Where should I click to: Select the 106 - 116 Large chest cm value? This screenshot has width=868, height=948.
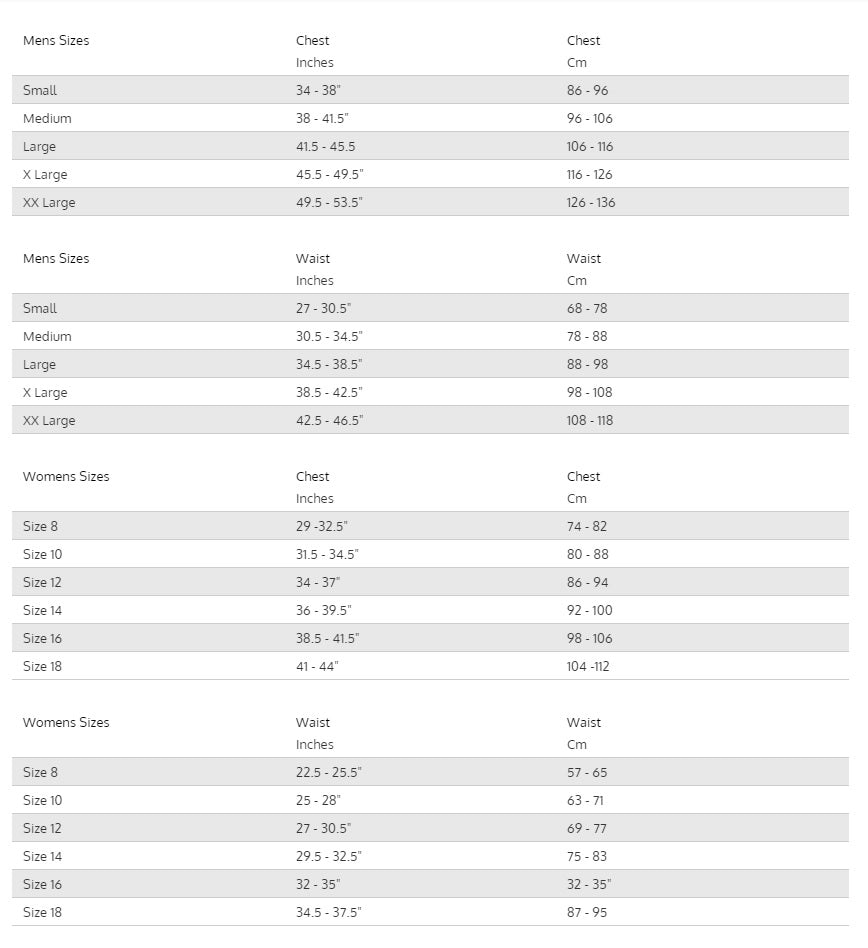click(x=590, y=146)
